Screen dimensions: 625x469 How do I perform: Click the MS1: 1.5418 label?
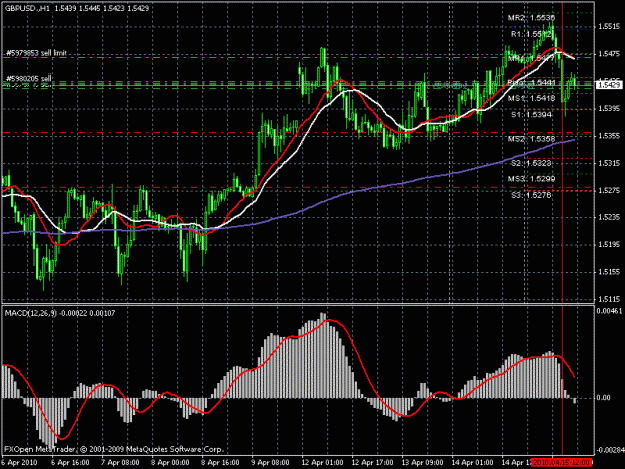click(x=531, y=98)
